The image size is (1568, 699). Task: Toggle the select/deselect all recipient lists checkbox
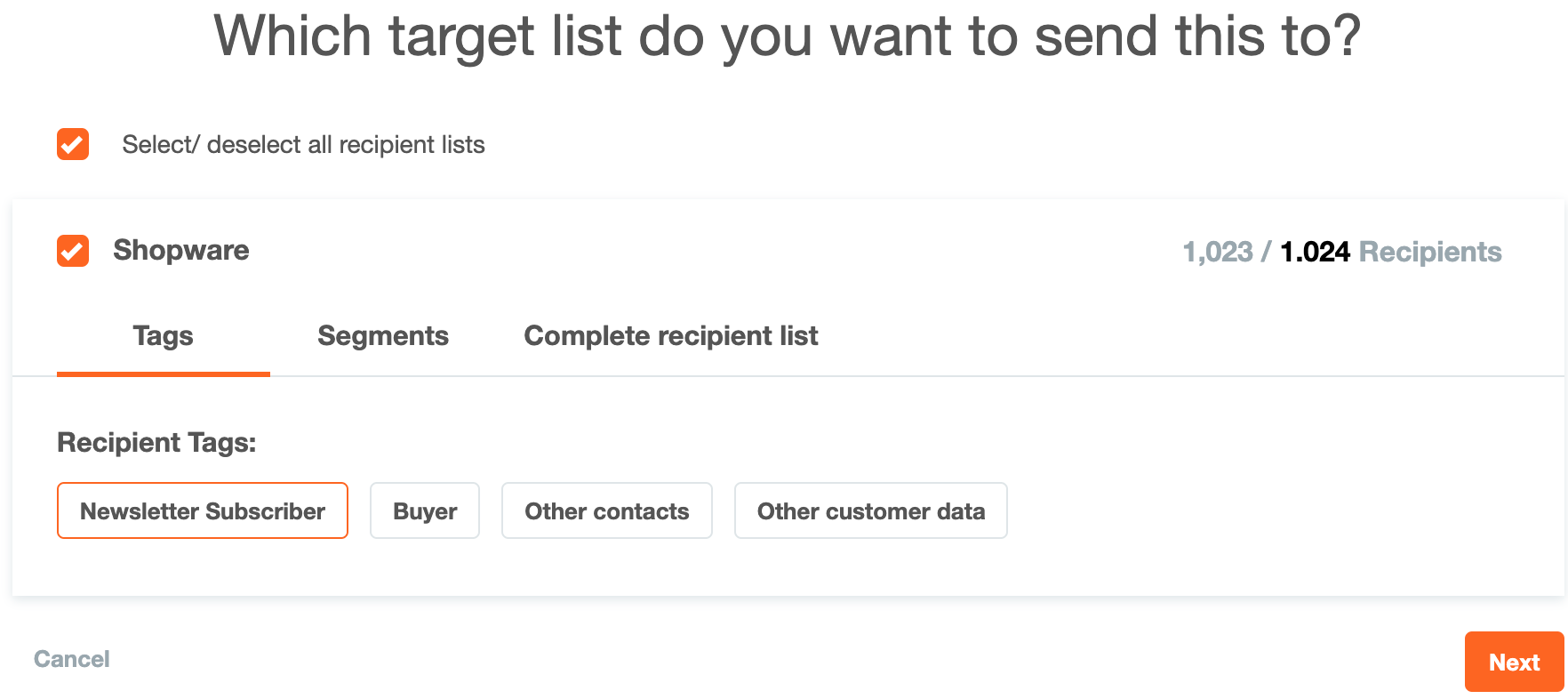(73, 144)
